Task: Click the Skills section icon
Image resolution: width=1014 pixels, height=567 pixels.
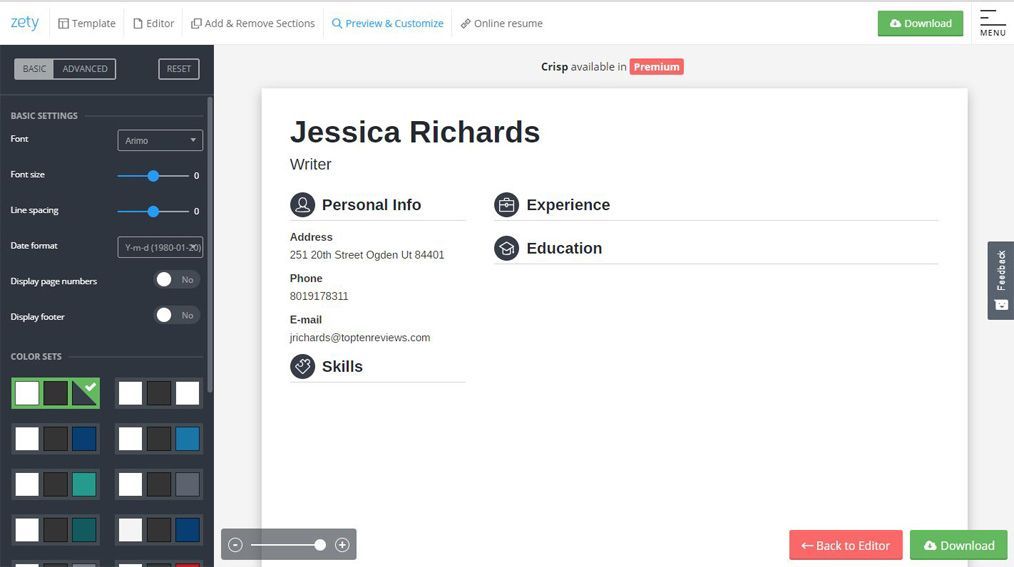Action: (302, 367)
